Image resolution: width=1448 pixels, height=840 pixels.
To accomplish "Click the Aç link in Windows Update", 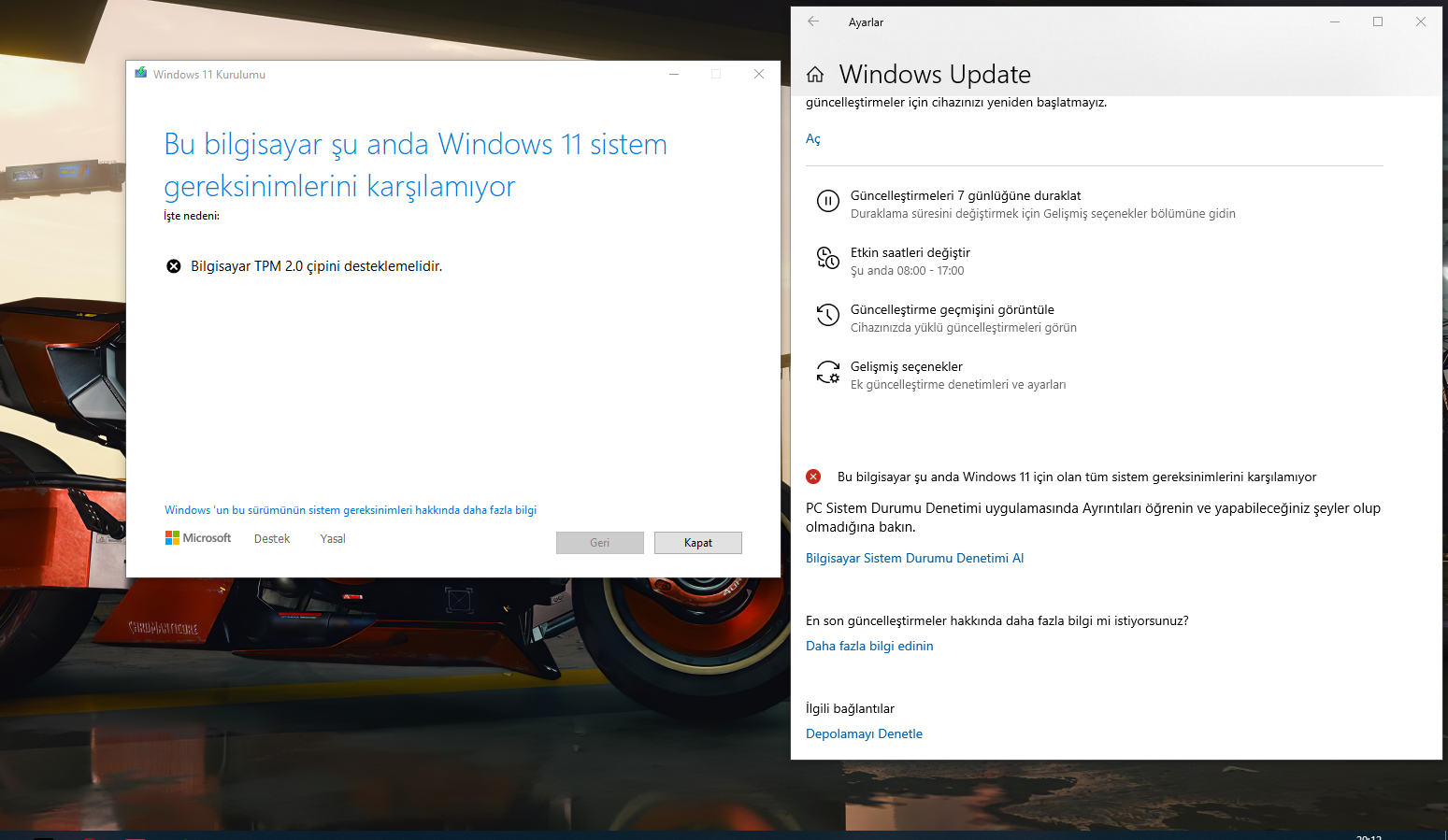I will coord(813,139).
